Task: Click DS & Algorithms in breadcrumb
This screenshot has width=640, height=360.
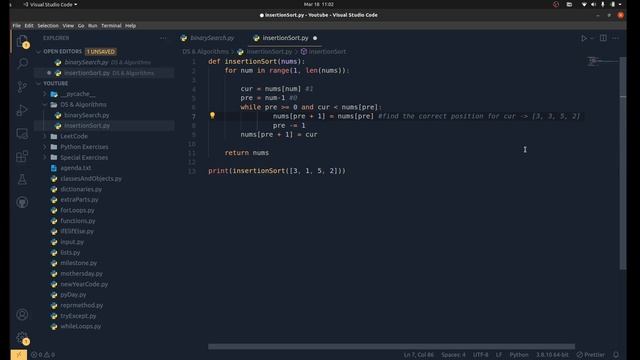Action: (x=205, y=52)
